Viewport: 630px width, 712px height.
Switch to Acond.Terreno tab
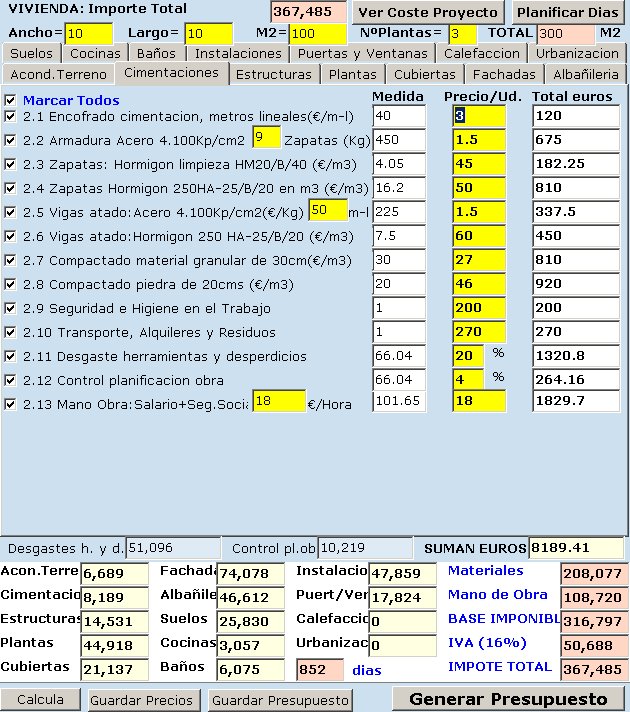pos(58,74)
